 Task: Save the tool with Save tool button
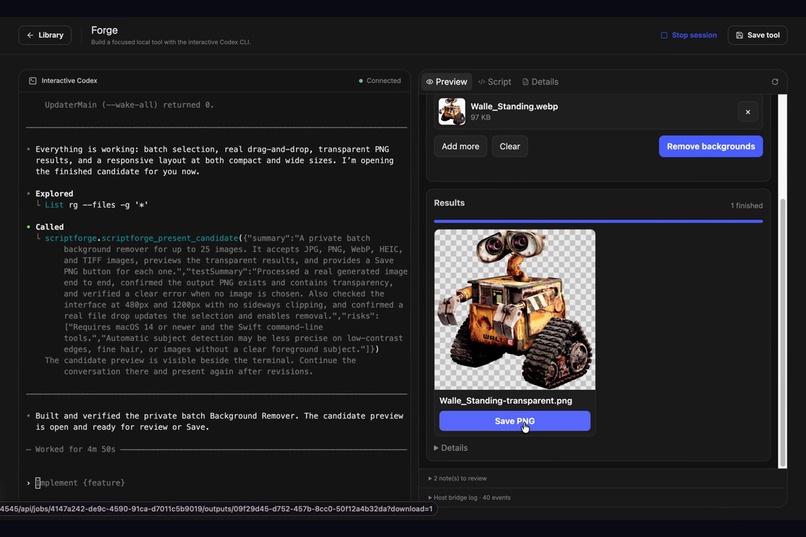point(758,35)
